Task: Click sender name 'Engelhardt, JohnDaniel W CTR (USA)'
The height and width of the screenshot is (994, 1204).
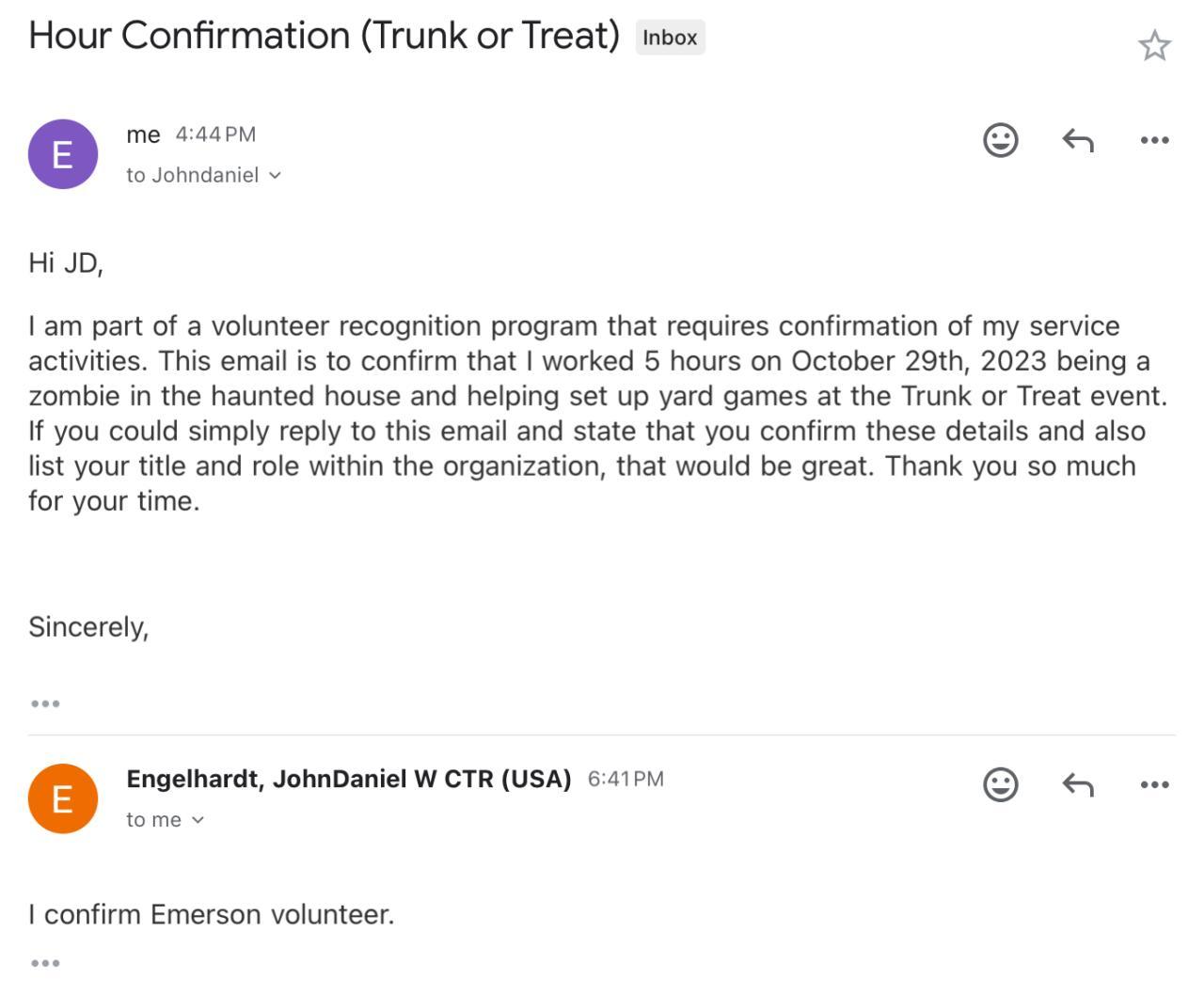Action: (349, 779)
